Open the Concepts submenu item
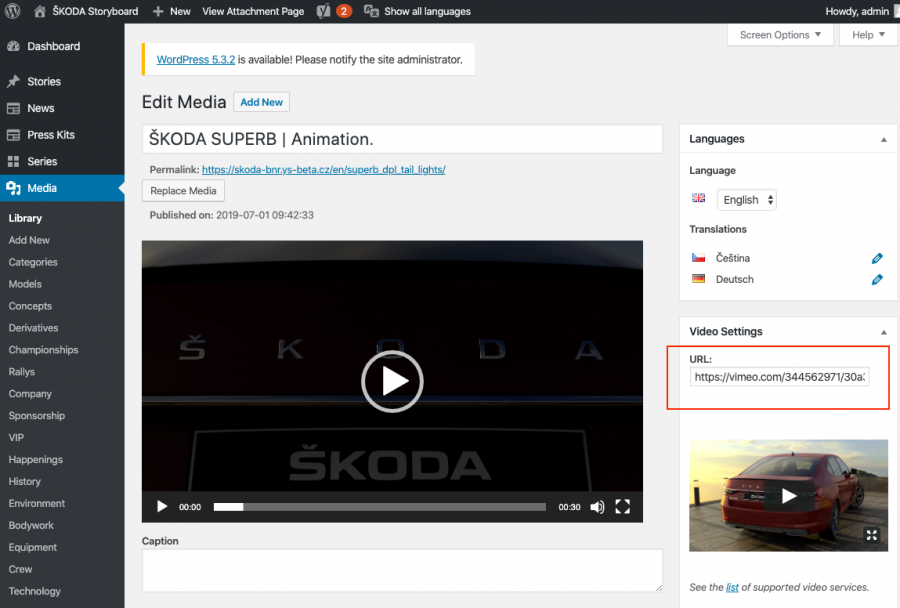 pos(30,306)
